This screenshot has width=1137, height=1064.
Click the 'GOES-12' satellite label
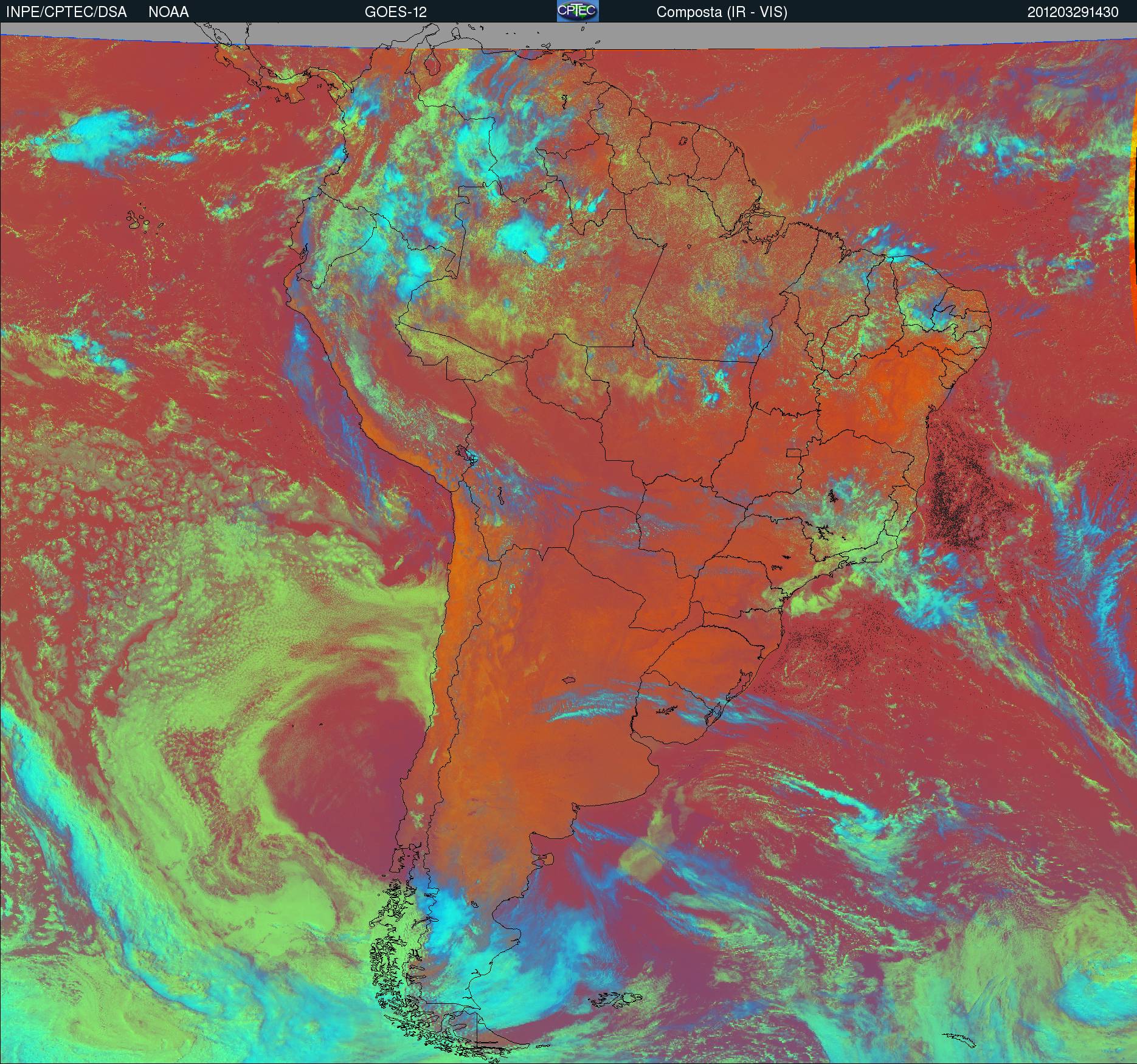(x=395, y=12)
